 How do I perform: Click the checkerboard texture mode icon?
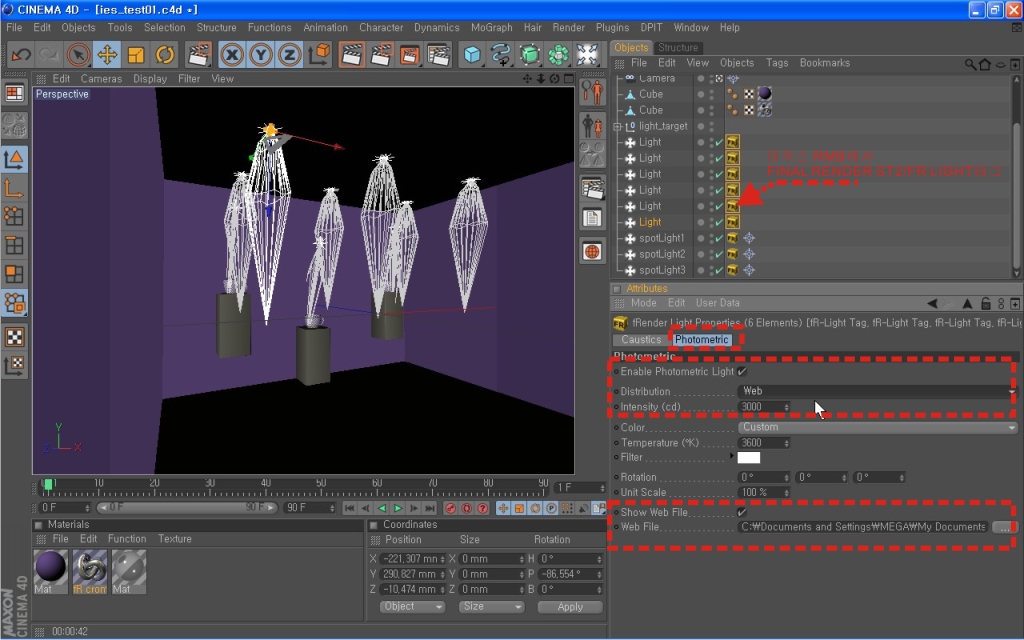(14, 337)
